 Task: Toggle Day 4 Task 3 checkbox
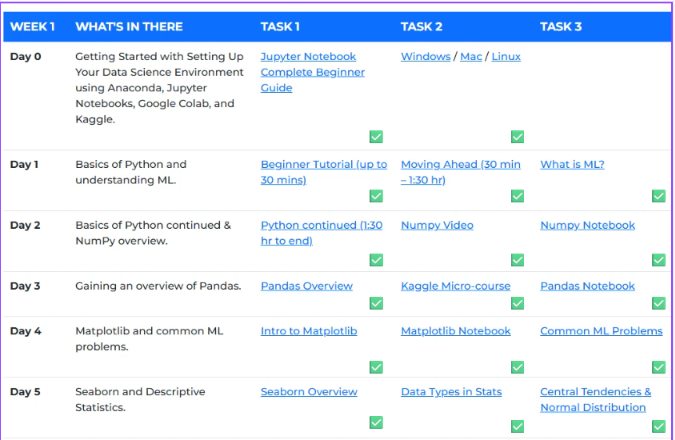[658, 367]
